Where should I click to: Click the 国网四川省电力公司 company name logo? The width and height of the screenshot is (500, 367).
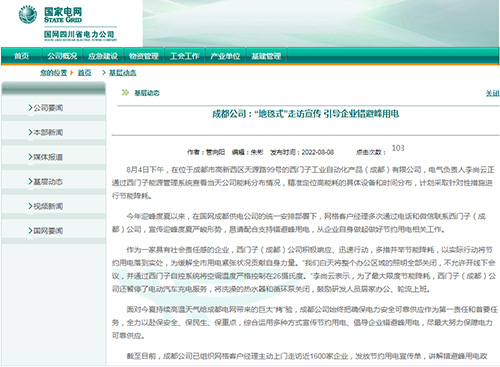click(x=80, y=35)
